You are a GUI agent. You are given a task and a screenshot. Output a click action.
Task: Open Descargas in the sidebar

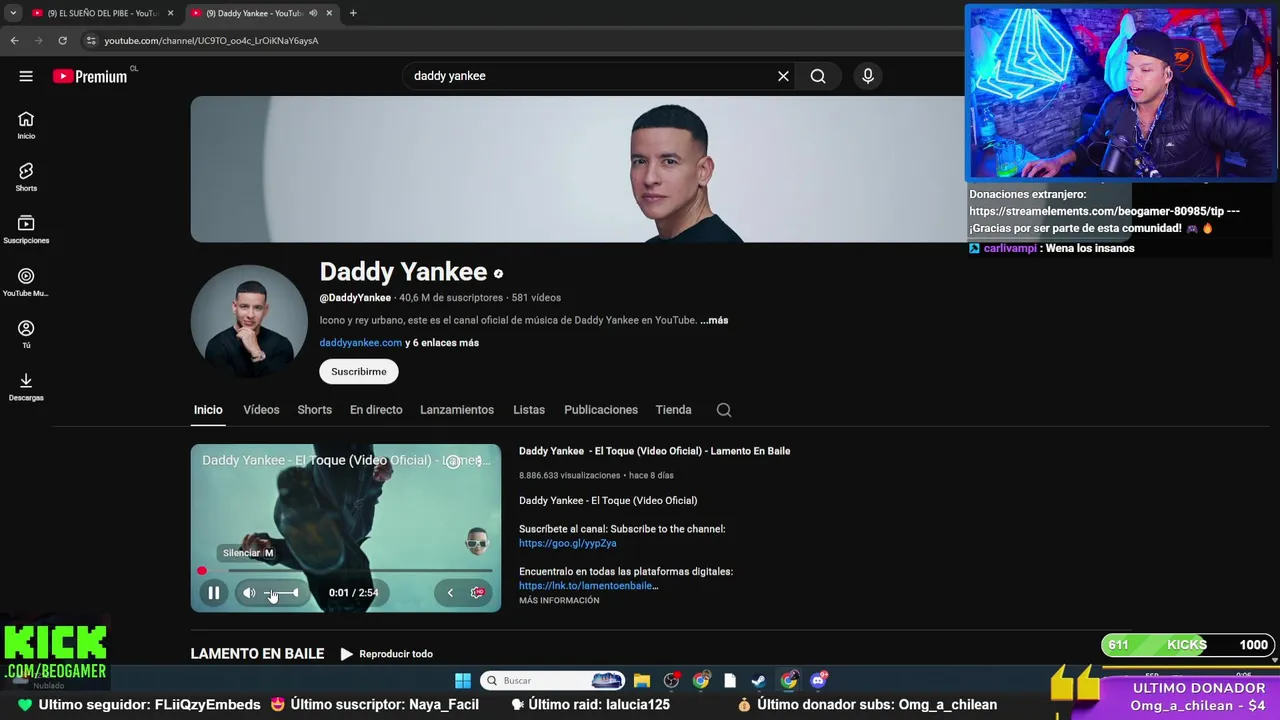(x=26, y=387)
